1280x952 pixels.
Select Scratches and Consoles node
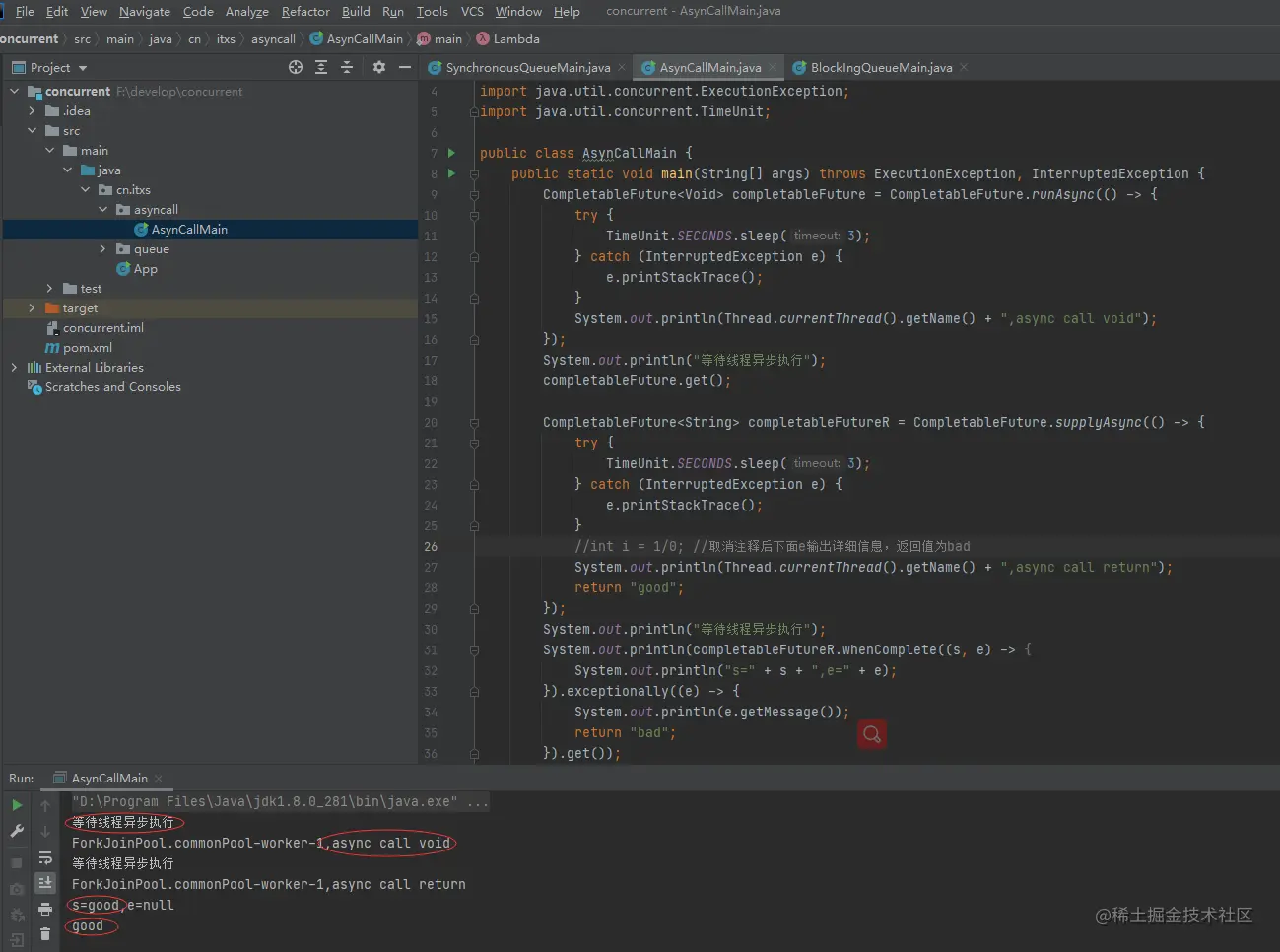[x=112, y=386]
